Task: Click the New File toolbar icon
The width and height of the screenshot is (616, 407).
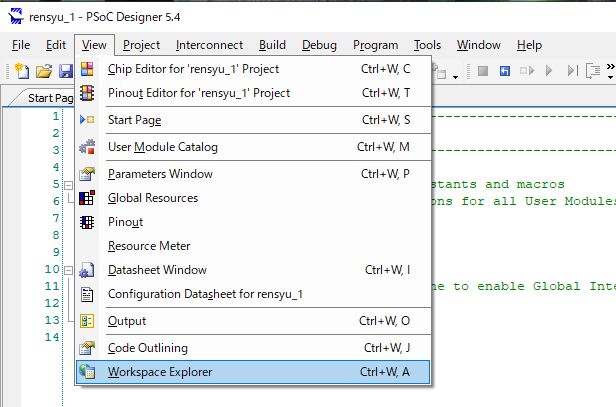Action: point(22,71)
